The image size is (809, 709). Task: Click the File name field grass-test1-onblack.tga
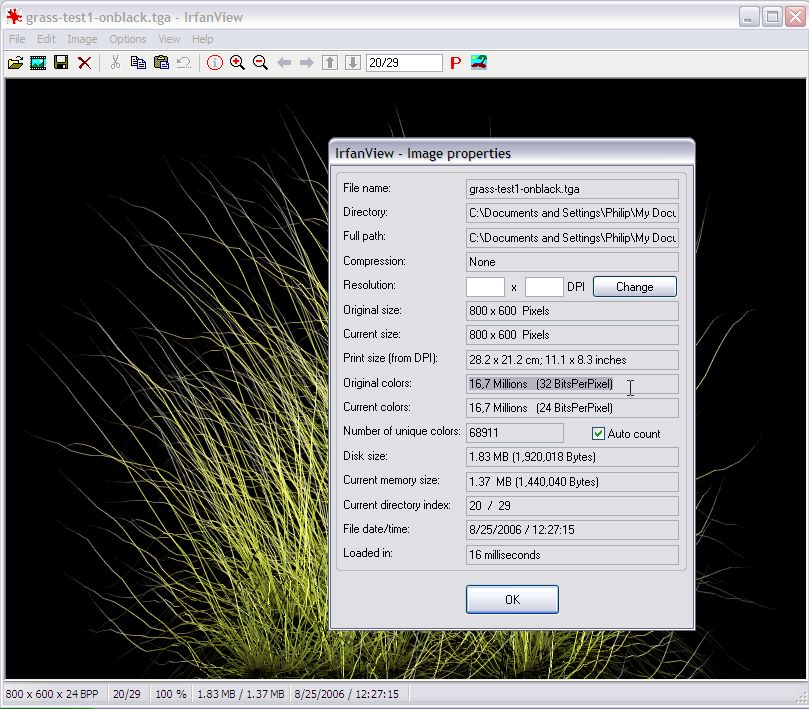(x=572, y=189)
